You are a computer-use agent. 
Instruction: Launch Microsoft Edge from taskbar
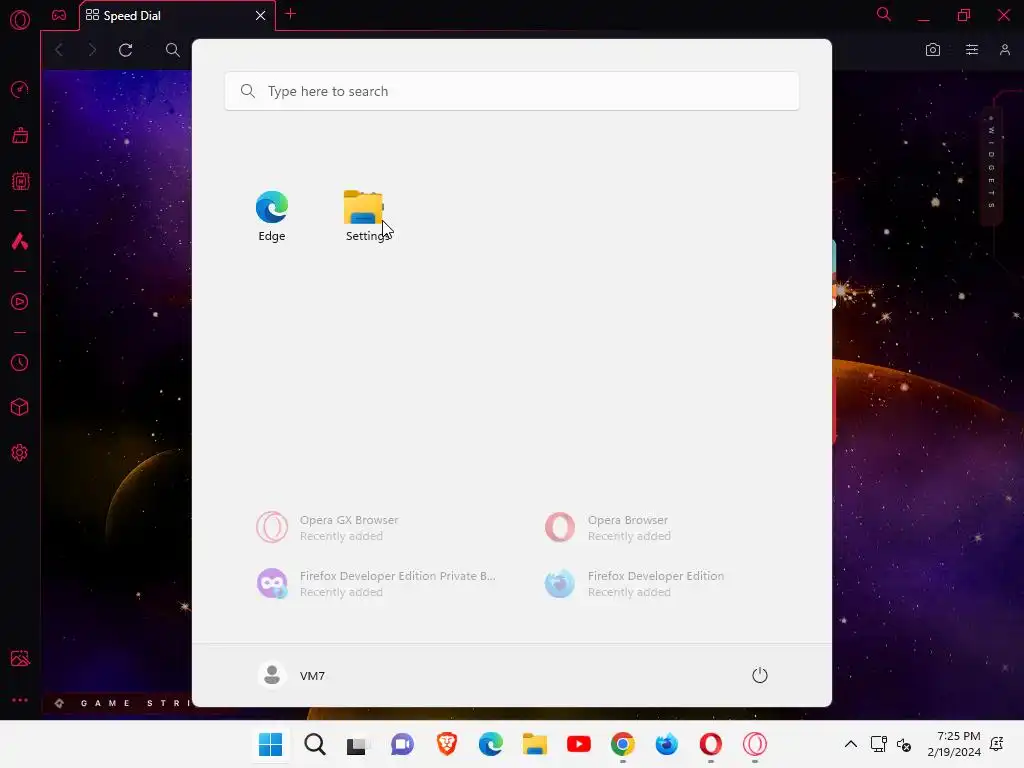click(490, 744)
